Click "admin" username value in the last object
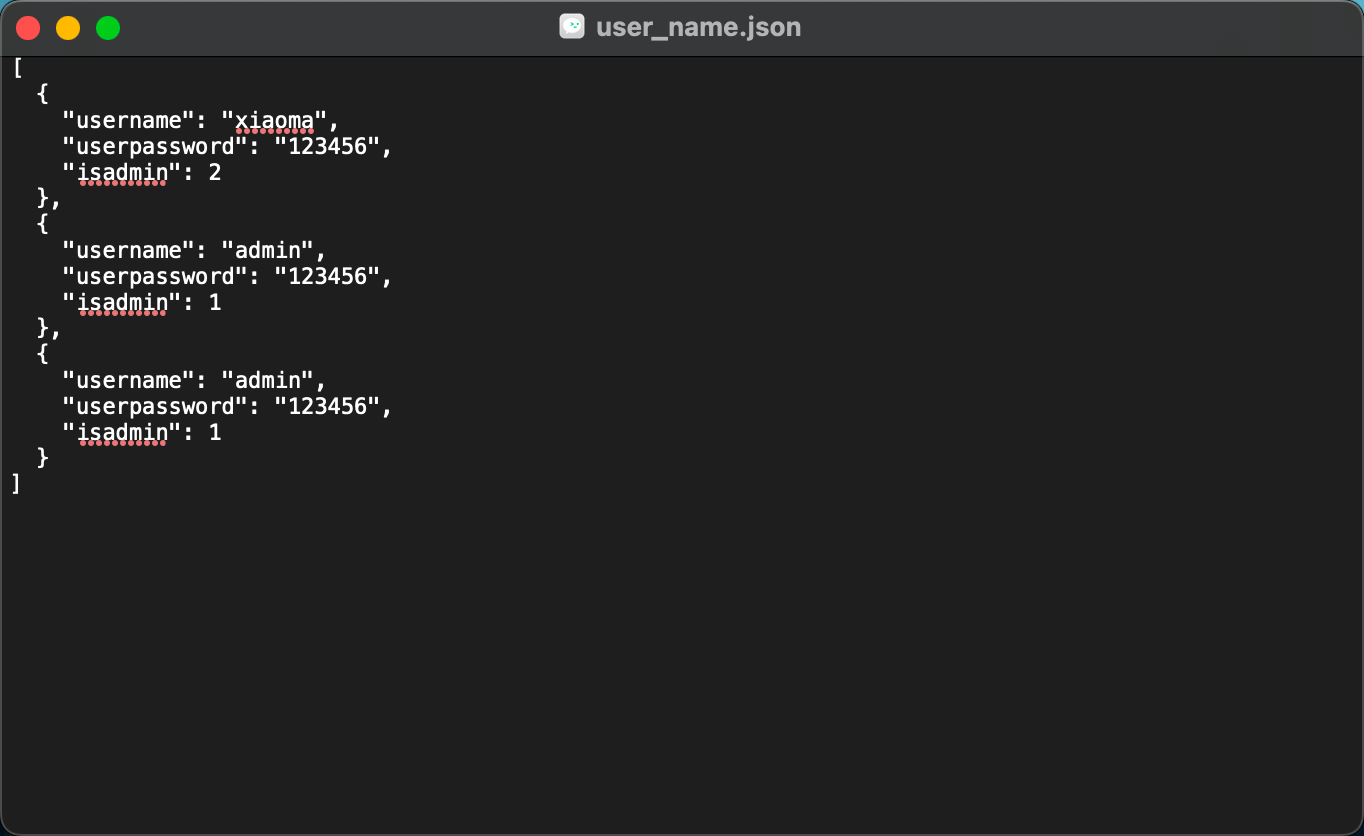This screenshot has width=1364, height=836. pyautogui.click(x=268, y=380)
